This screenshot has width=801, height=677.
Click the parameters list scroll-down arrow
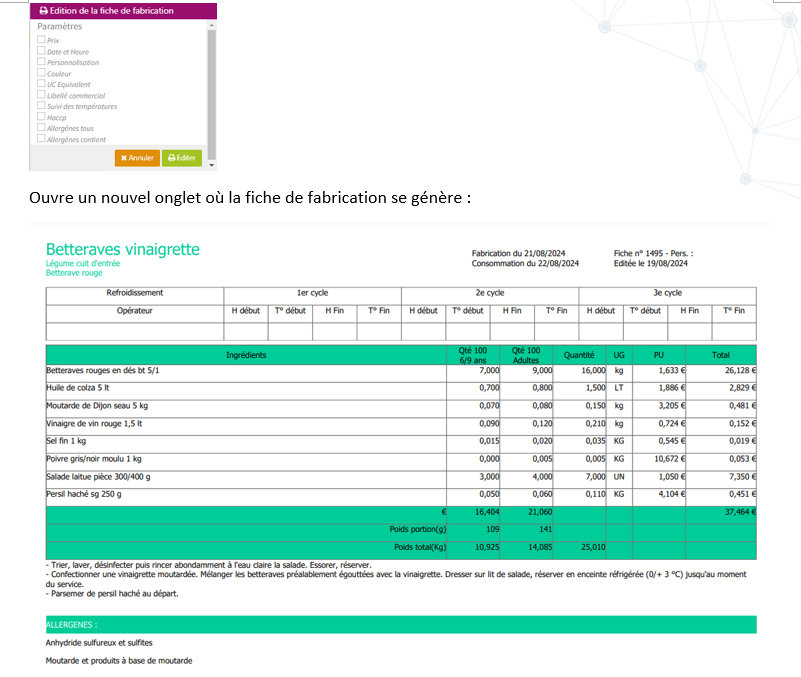(x=211, y=165)
